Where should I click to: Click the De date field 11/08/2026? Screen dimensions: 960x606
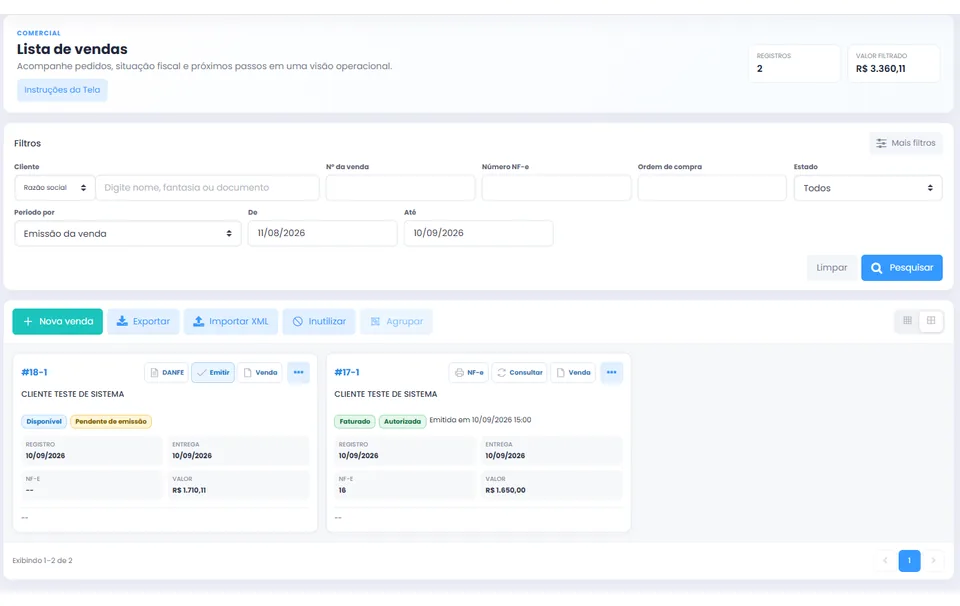click(323, 233)
